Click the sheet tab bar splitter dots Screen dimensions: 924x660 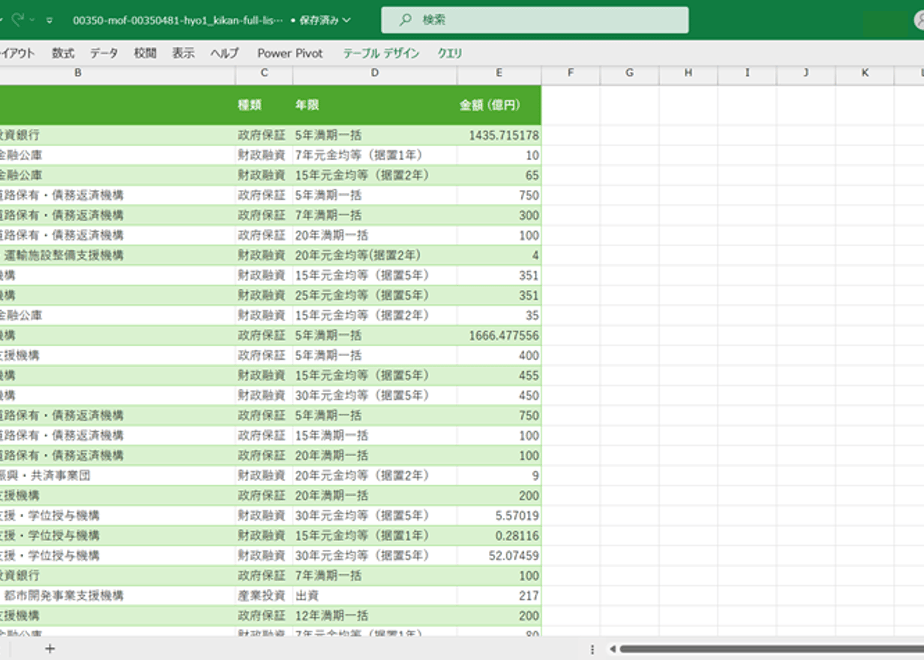pos(592,649)
